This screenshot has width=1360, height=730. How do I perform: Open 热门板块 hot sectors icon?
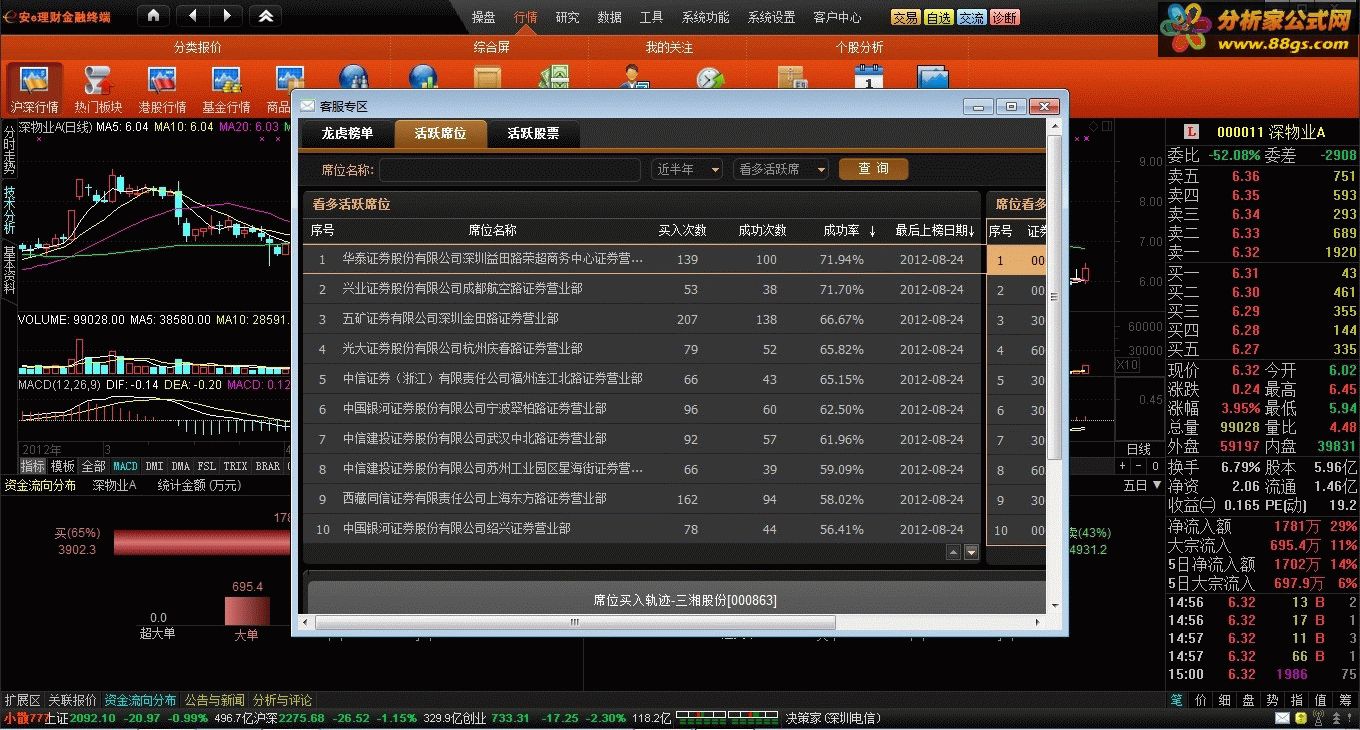[x=98, y=90]
